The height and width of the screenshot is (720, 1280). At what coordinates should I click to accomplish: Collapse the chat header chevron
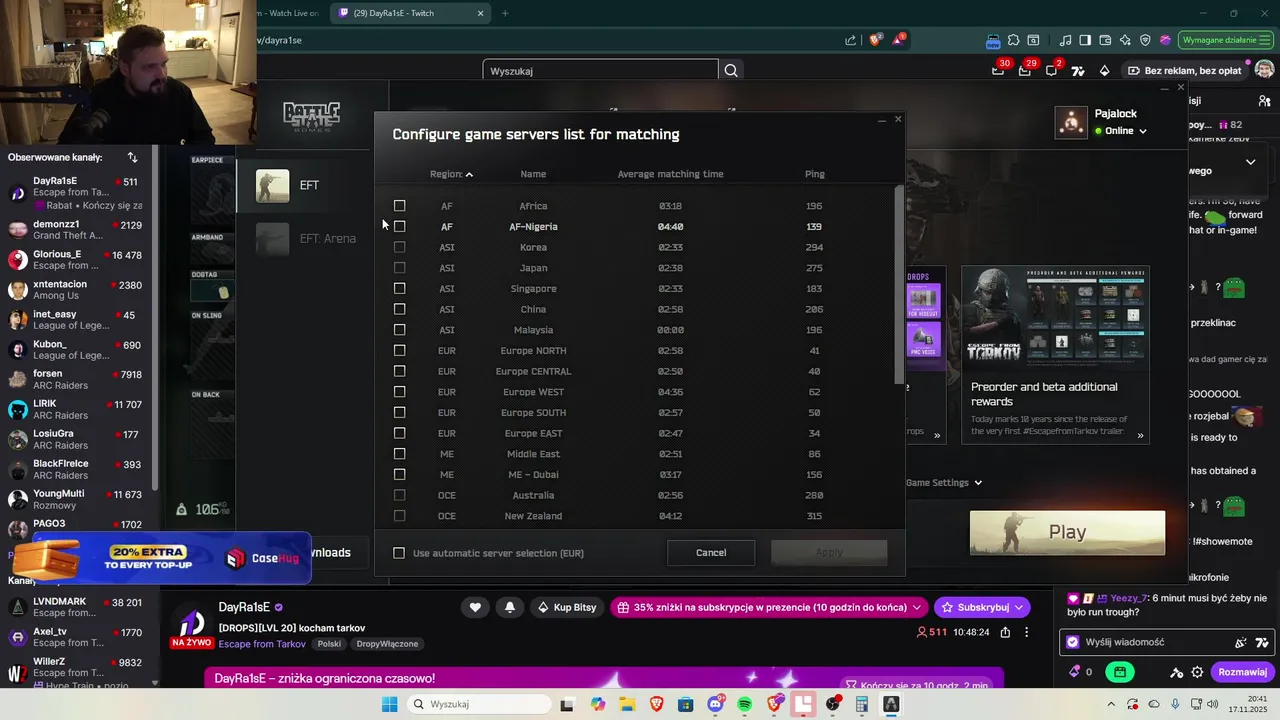coord(1250,162)
